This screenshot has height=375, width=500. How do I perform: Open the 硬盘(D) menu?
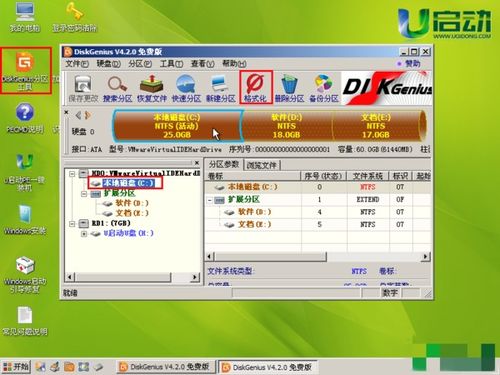[108, 63]
